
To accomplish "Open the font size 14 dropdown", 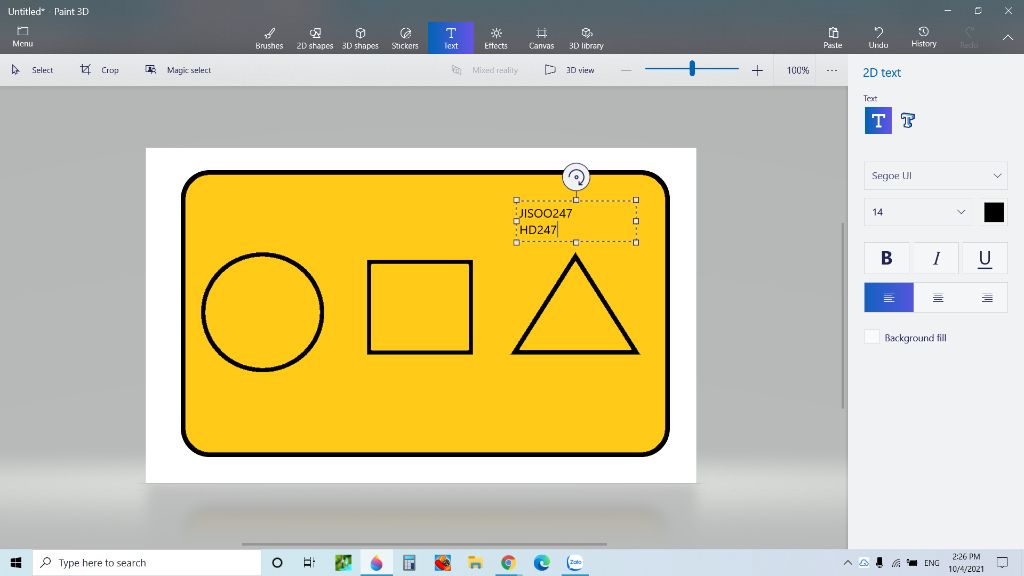I will tap(918, 212).
